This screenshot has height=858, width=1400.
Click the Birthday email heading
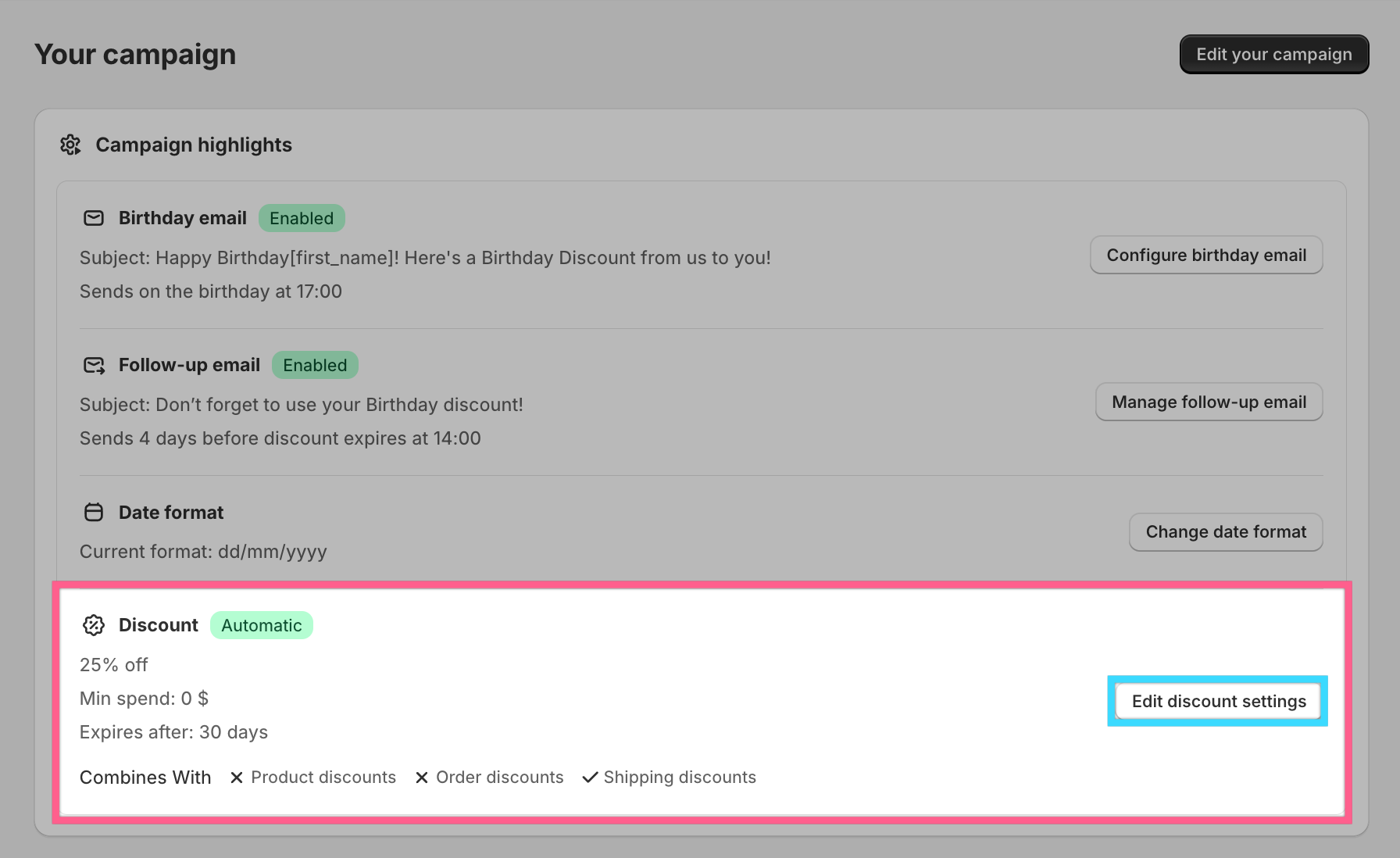183,218
